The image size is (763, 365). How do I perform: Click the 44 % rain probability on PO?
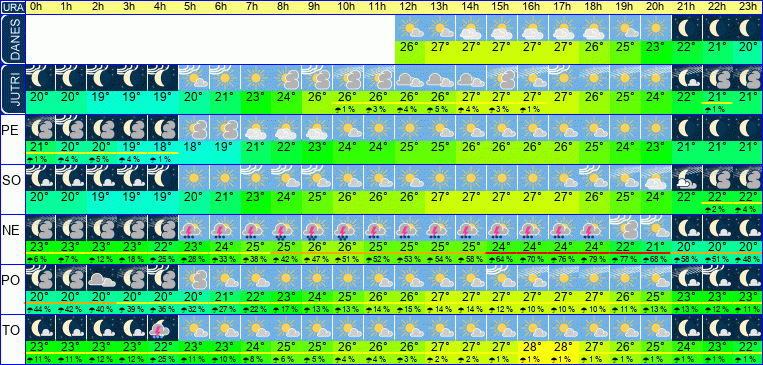[40, 309]
